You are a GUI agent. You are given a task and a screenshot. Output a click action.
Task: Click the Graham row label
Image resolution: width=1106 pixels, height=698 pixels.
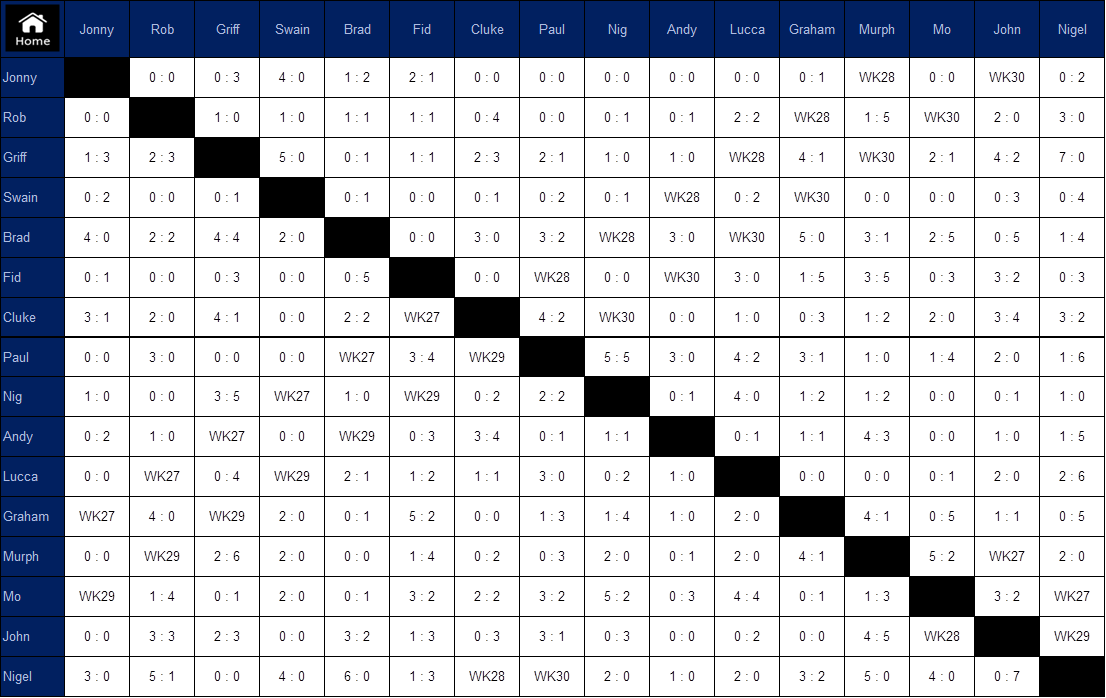pos(32,516)
